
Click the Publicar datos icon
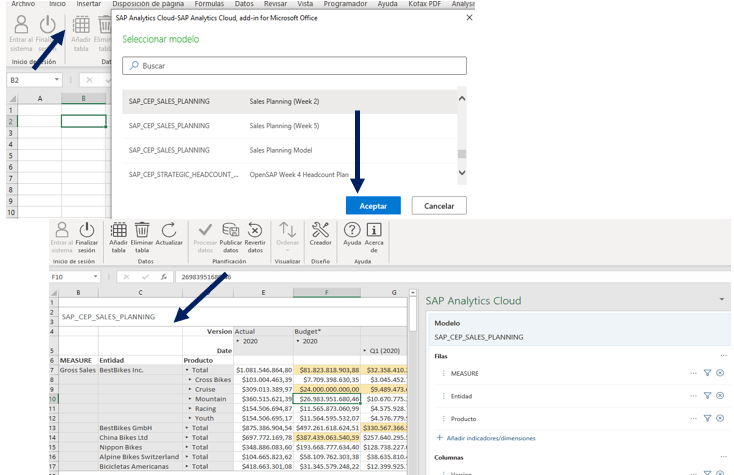231,231
